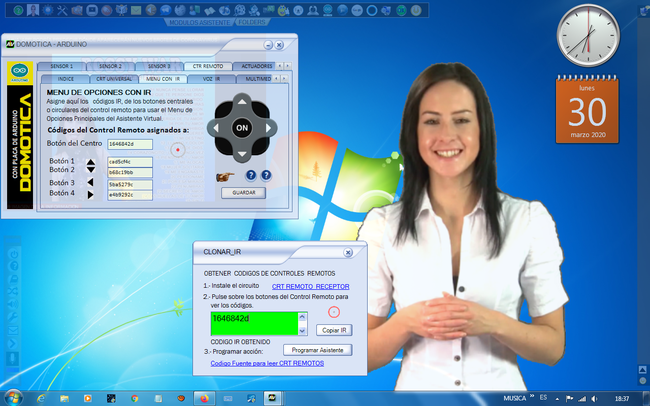
Task: Open the MODULOS ASISTENTE tab under top toolbar
Action: click(199, 22)
